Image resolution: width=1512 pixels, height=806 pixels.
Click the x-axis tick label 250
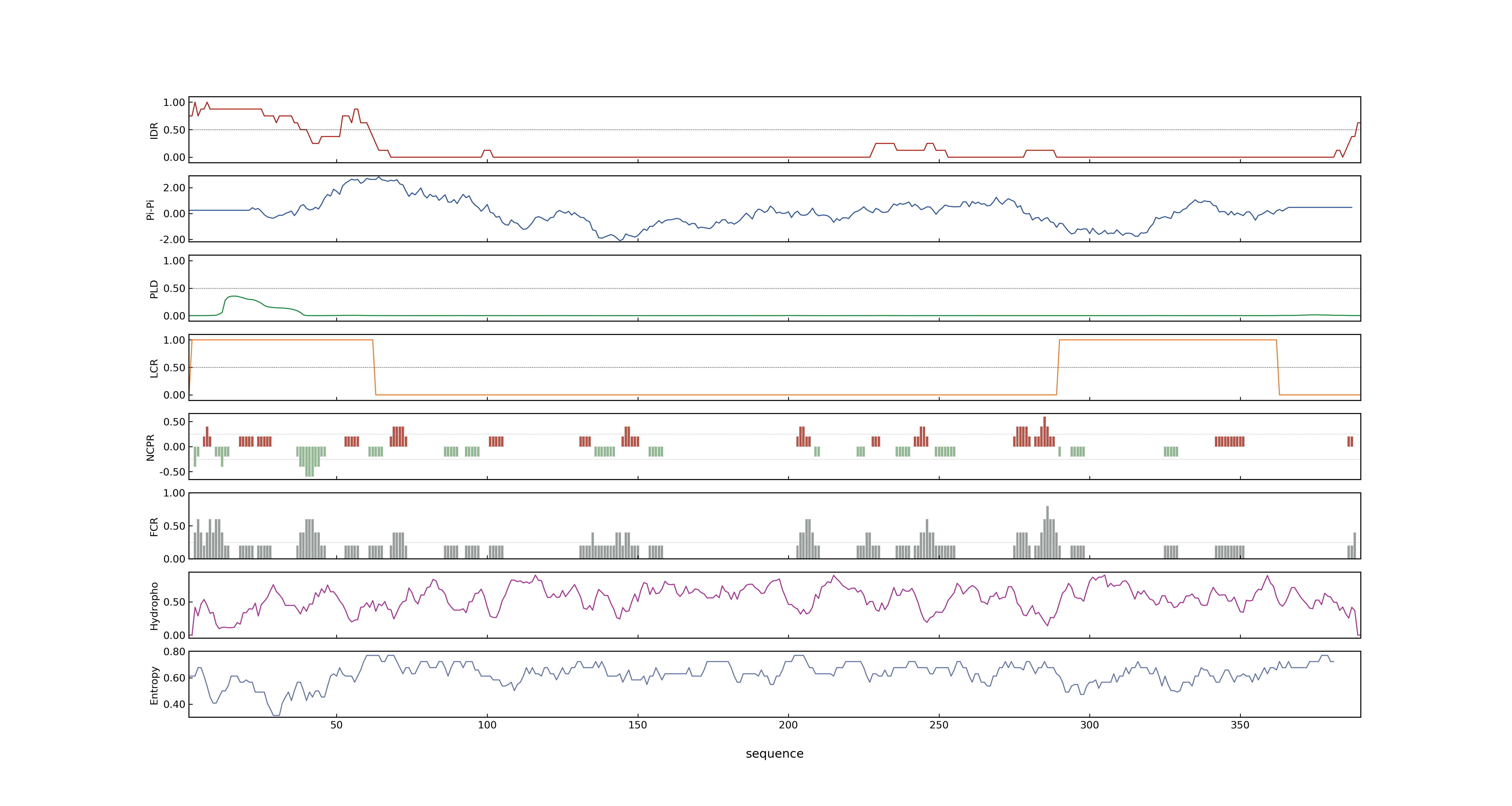[x=939, y=725]
